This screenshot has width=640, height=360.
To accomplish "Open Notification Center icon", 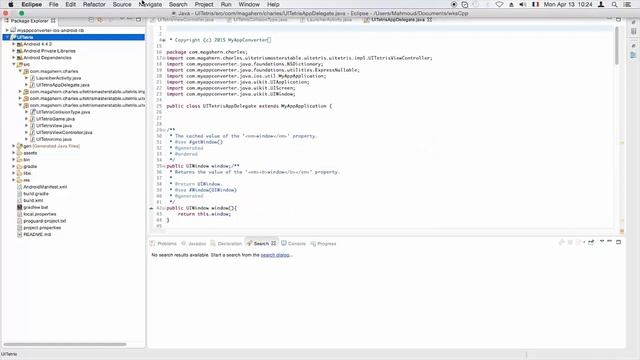I will [x=627, y=4].
